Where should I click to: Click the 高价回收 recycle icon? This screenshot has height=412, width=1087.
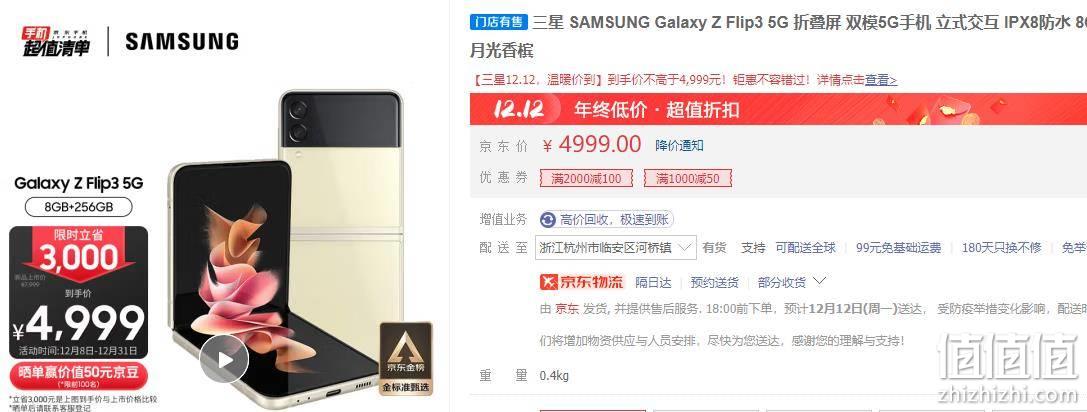(x=548, y=220)
